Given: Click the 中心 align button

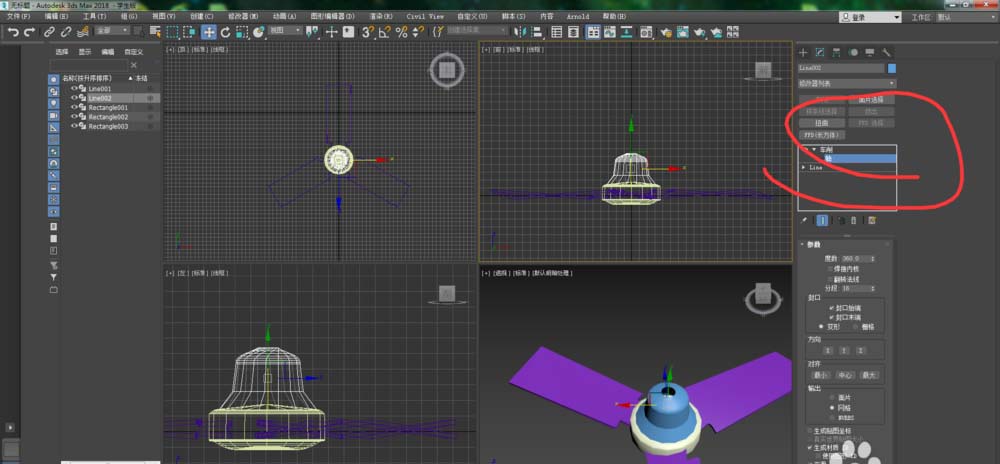Looking at the screenshot, I should click(x=845, y=375).
